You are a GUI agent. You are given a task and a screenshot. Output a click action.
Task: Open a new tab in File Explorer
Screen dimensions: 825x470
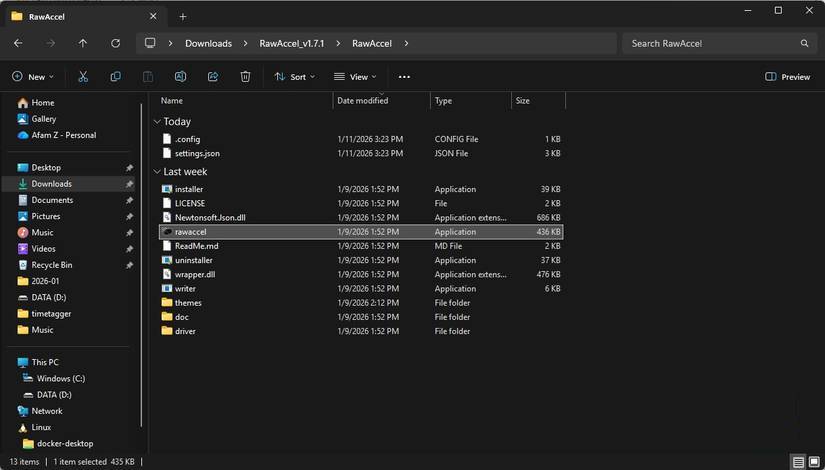click(182, 16)
